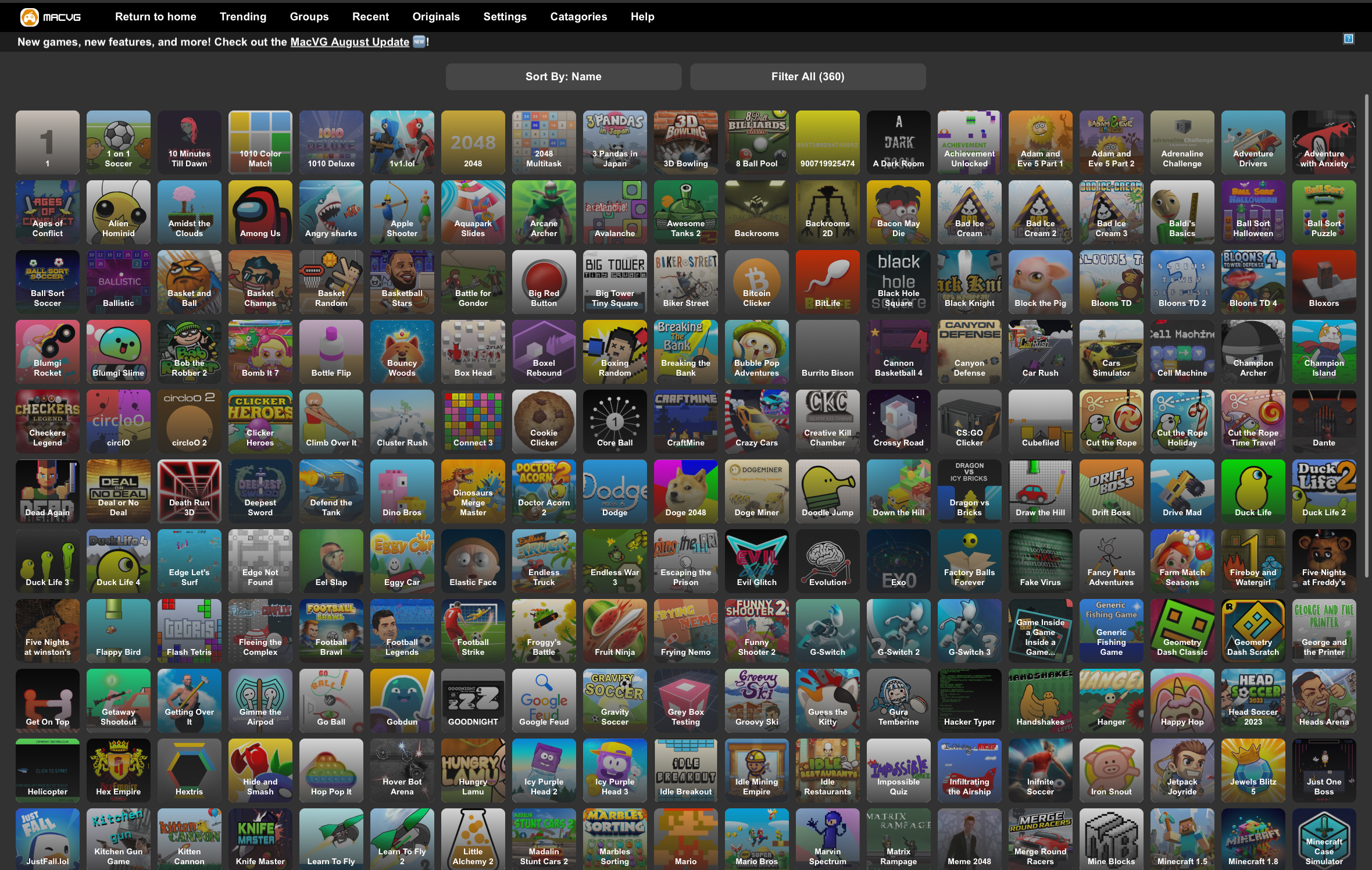Viewport: 1372px width, 870px height.
Task: Launch the 2048 game tile
Action: click(473, 142)
